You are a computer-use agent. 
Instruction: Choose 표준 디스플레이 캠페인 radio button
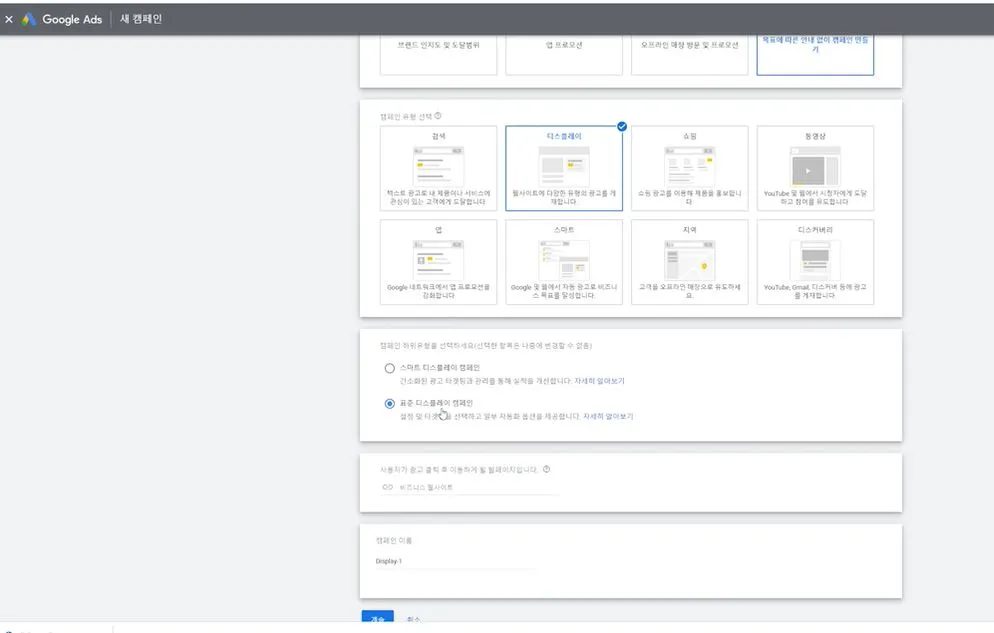(391, 403)
